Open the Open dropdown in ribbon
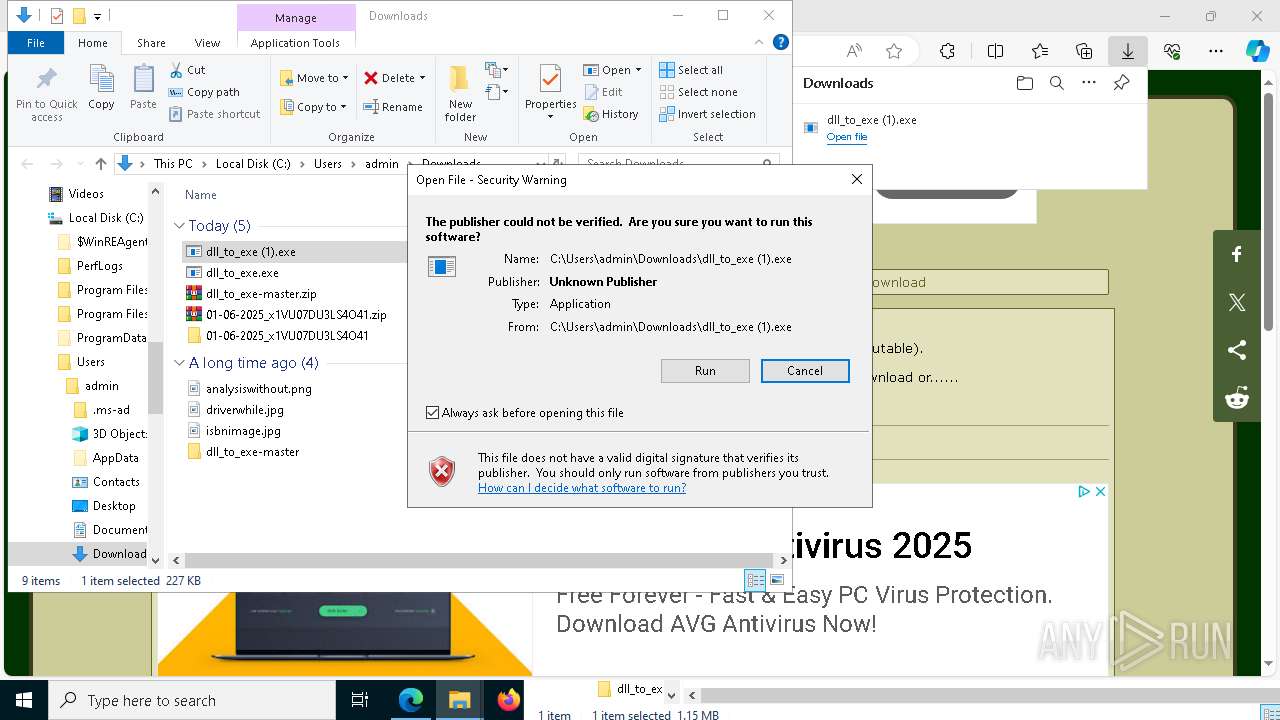Screen dimensions: 1280x720 click(x=612, y=70)
